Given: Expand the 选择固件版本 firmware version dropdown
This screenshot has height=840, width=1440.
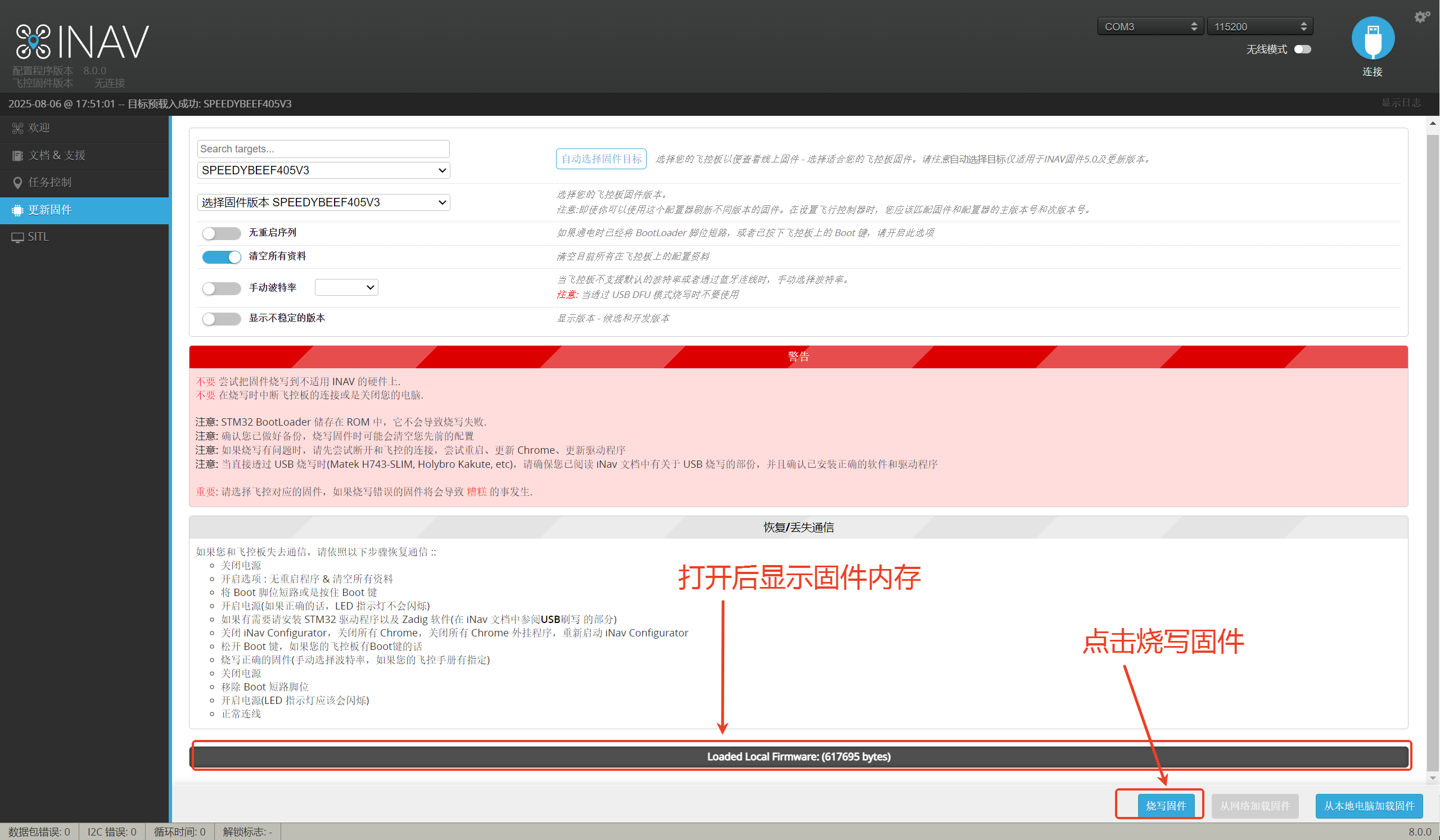Looking at the screenshot, I should coord(323,202).
